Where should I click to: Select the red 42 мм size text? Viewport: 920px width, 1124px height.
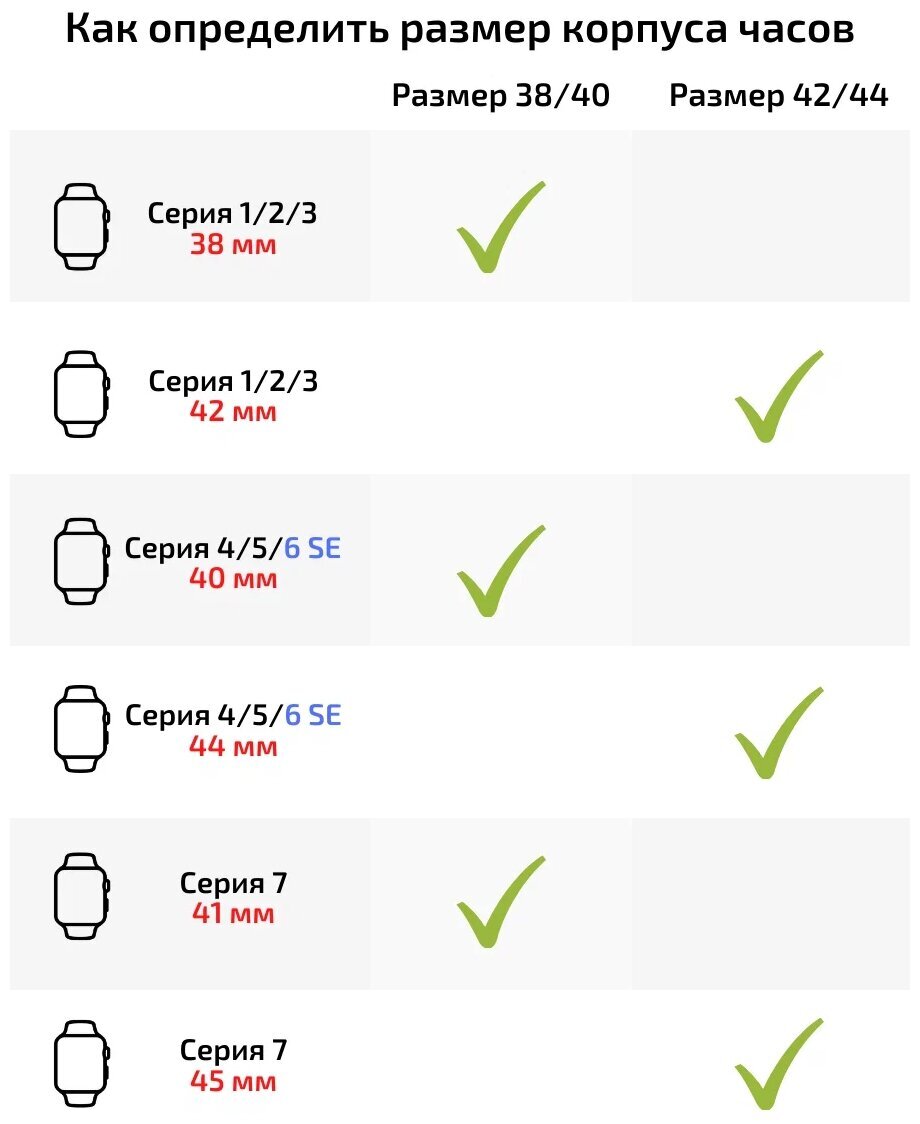pyautogui.click(x=233, y=411)
